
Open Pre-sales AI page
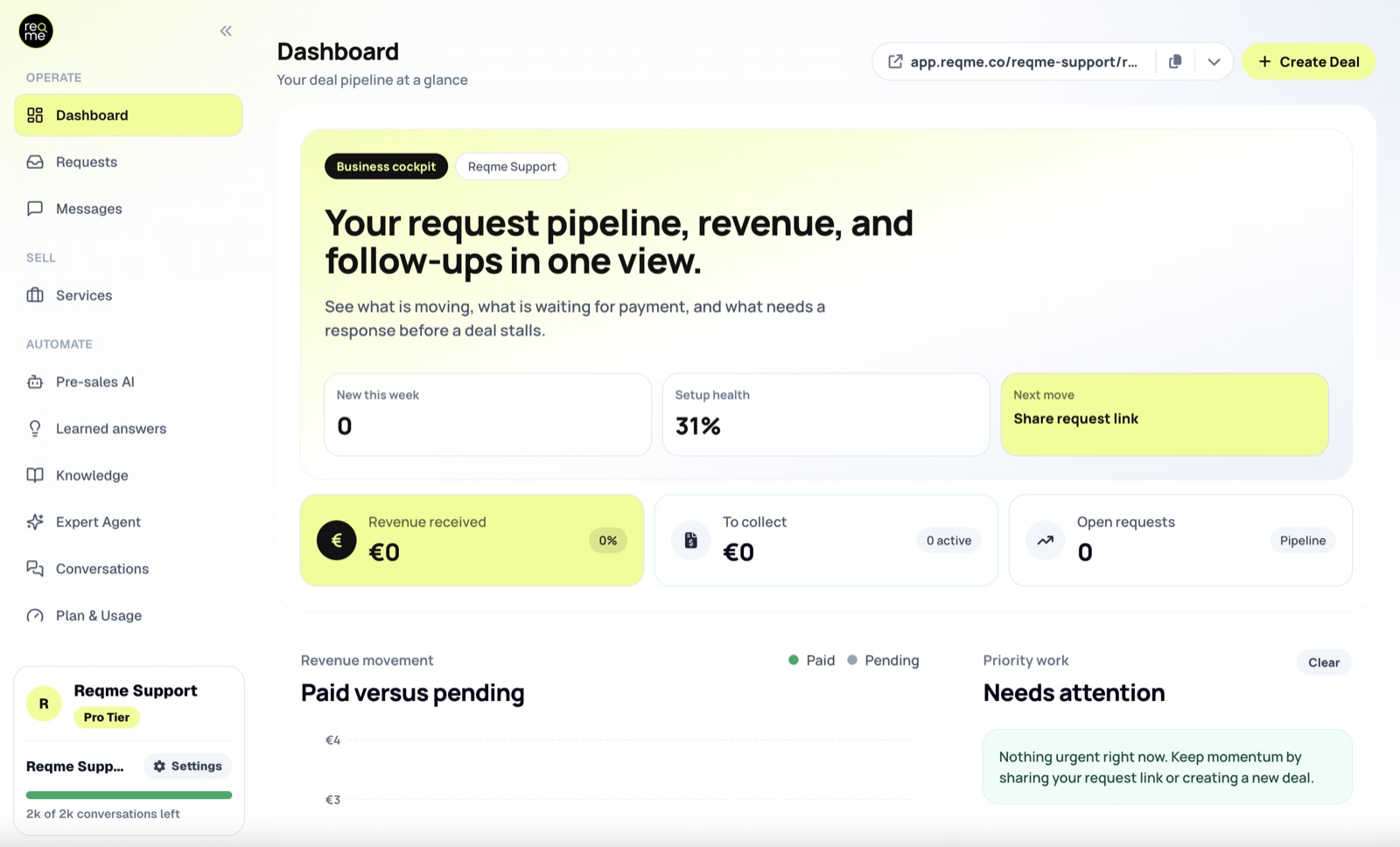pyautogui.click(x=129, y=381)
